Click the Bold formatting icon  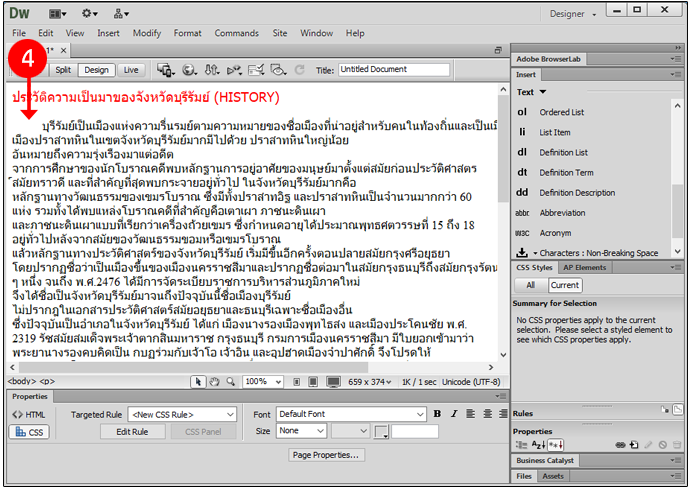[436, 414]
